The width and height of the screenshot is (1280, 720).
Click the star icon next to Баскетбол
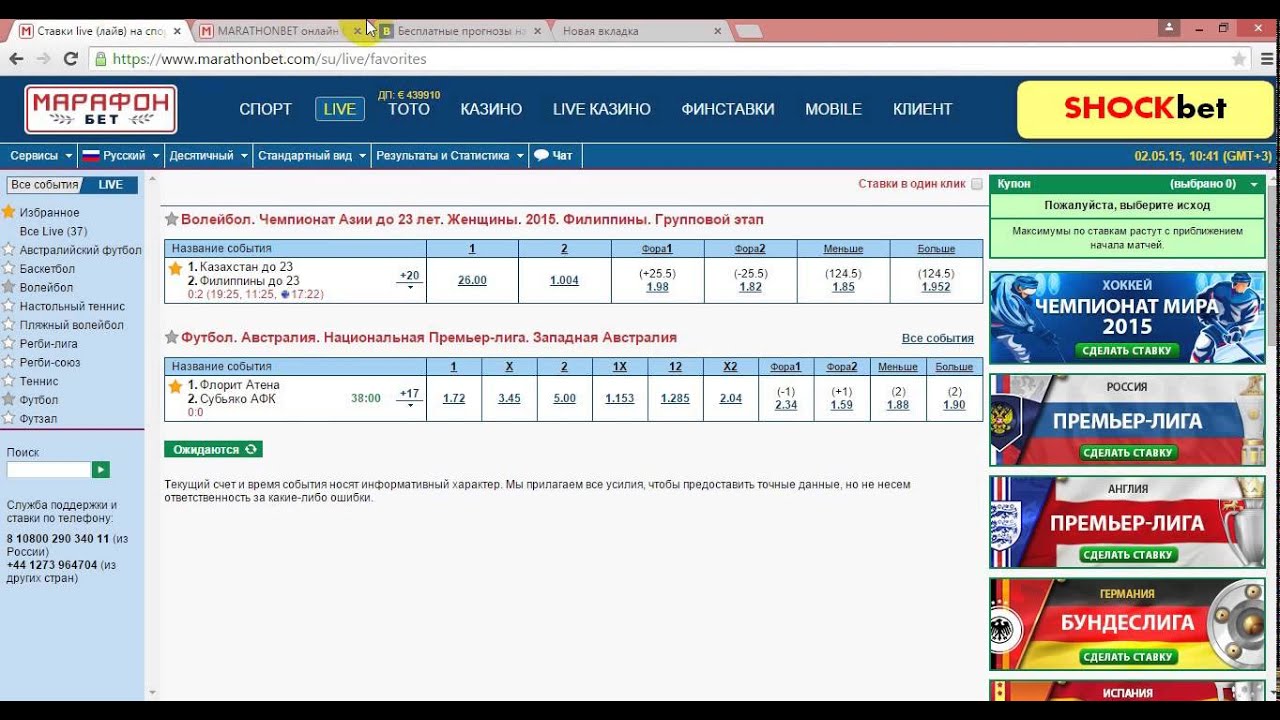click(9, 268)
